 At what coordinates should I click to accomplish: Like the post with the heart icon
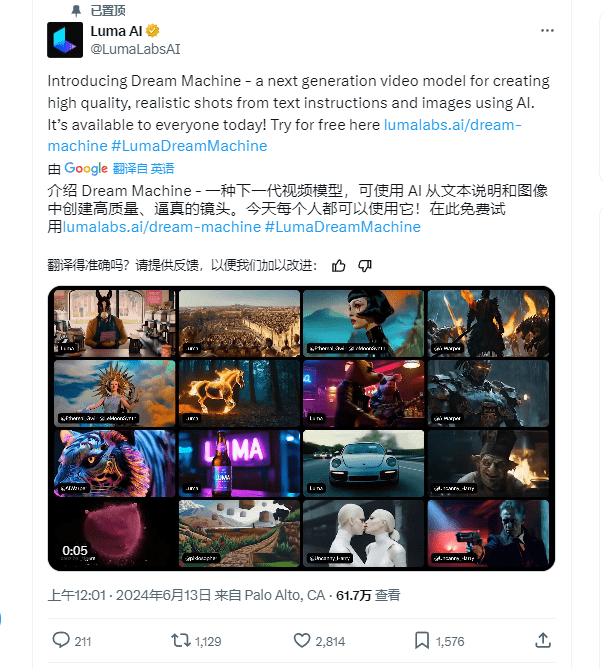(x=302, y=640)
